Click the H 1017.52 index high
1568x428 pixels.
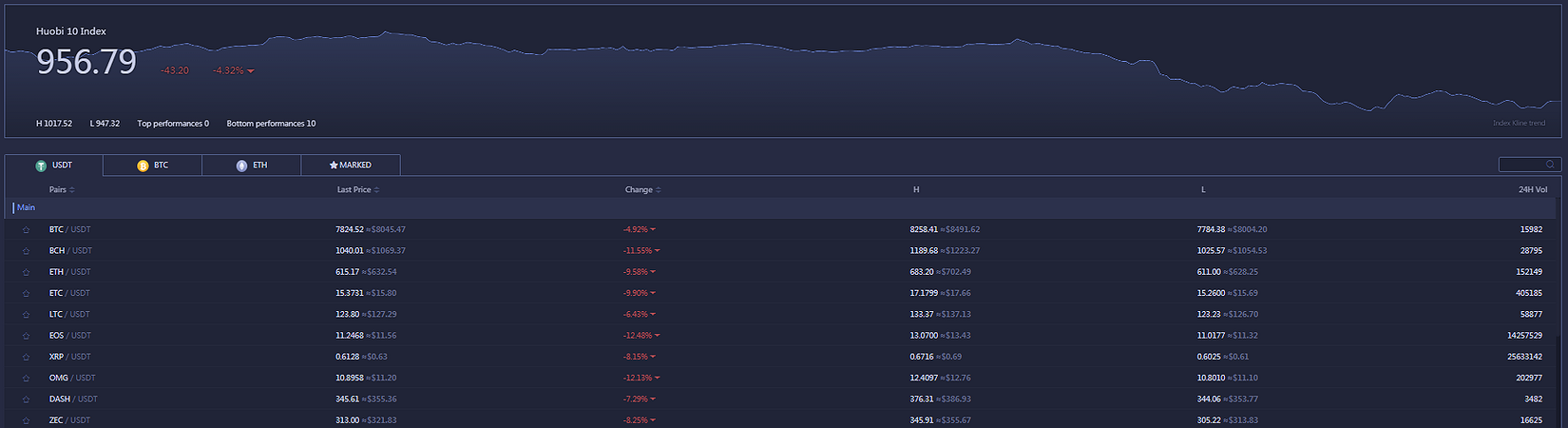(x=54, y=124)
